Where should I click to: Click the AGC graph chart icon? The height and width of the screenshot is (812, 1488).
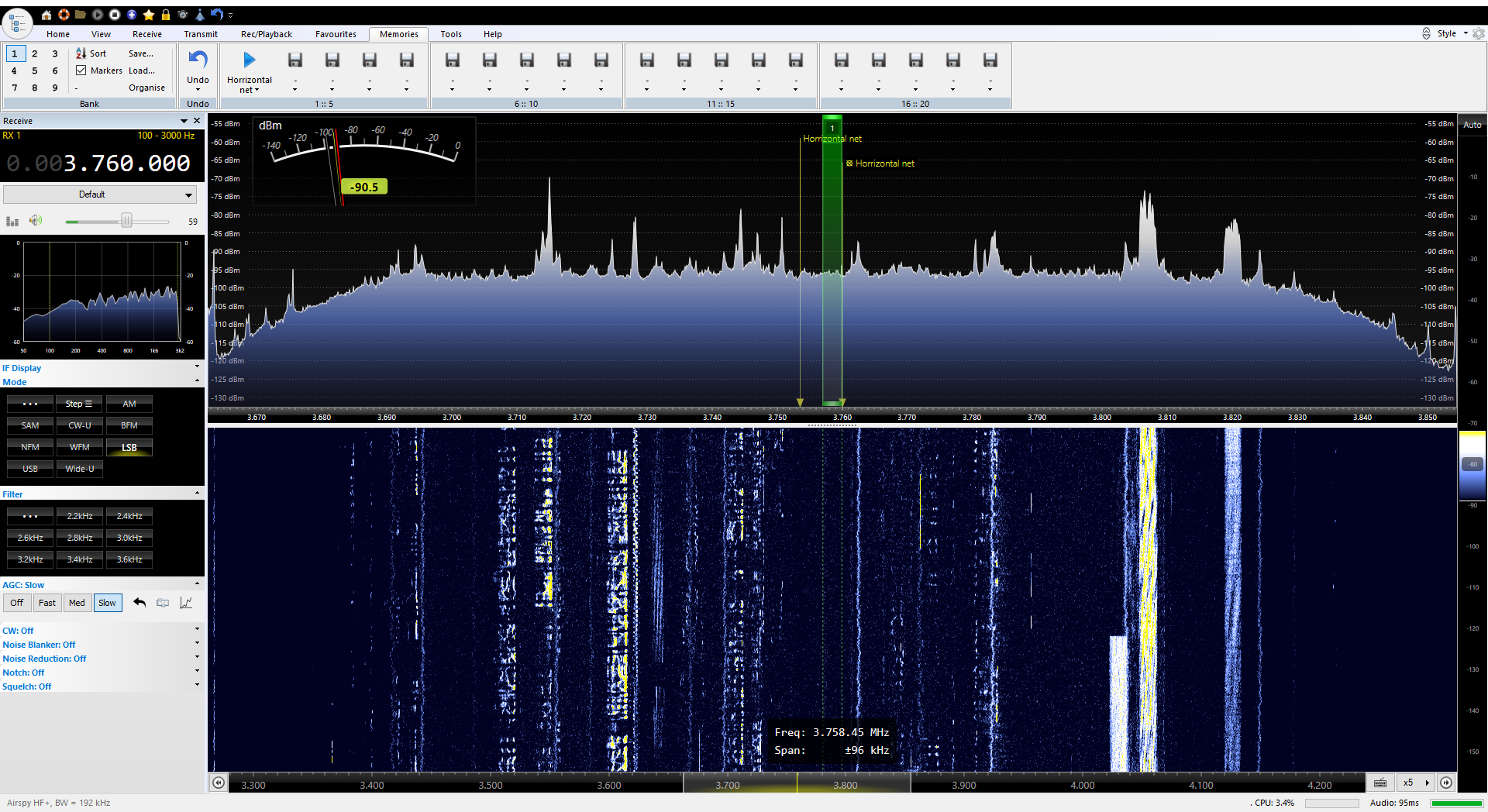186,603
